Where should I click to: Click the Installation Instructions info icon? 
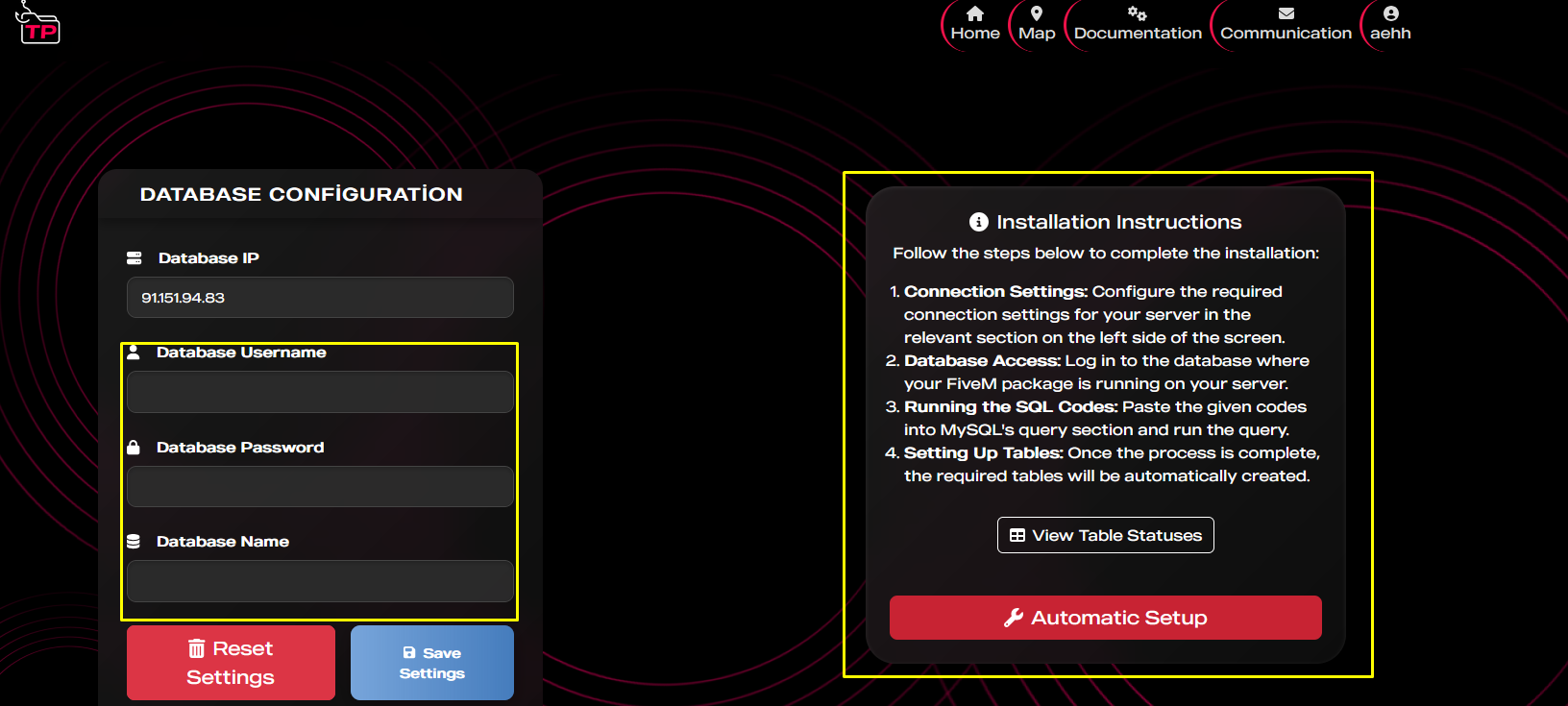(x=979, y=222)
